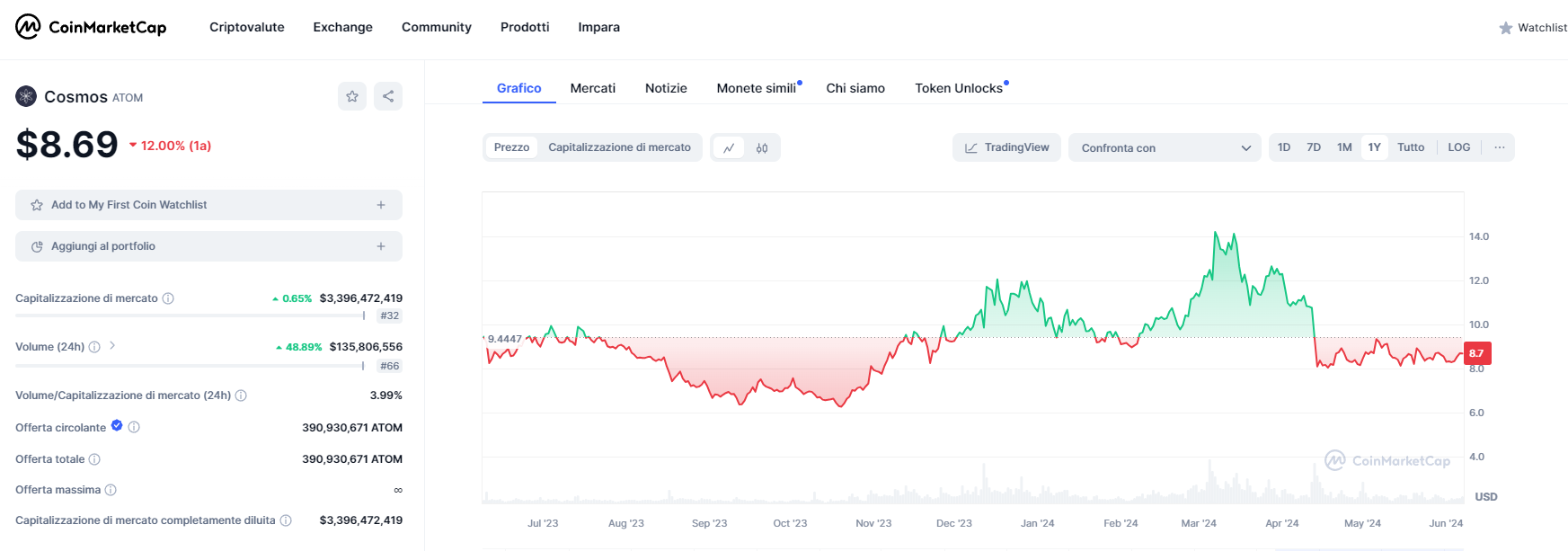Switch chart to Capitalizzazione di mercato

[x=619, y=147]
